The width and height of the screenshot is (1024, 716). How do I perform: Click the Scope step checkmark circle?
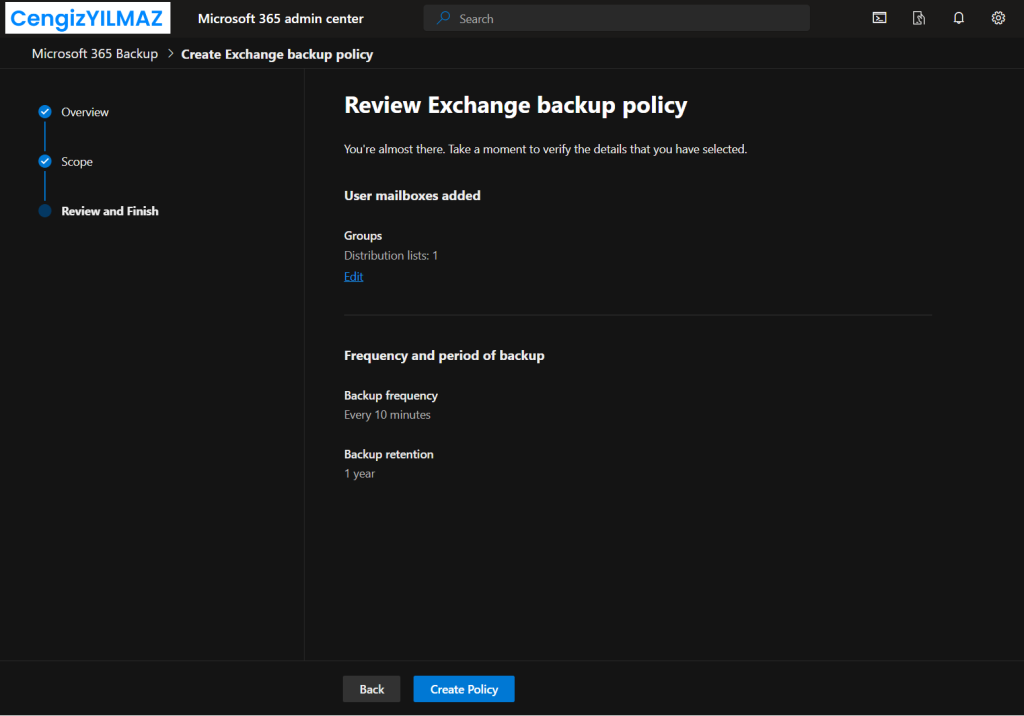click(45, 161)
